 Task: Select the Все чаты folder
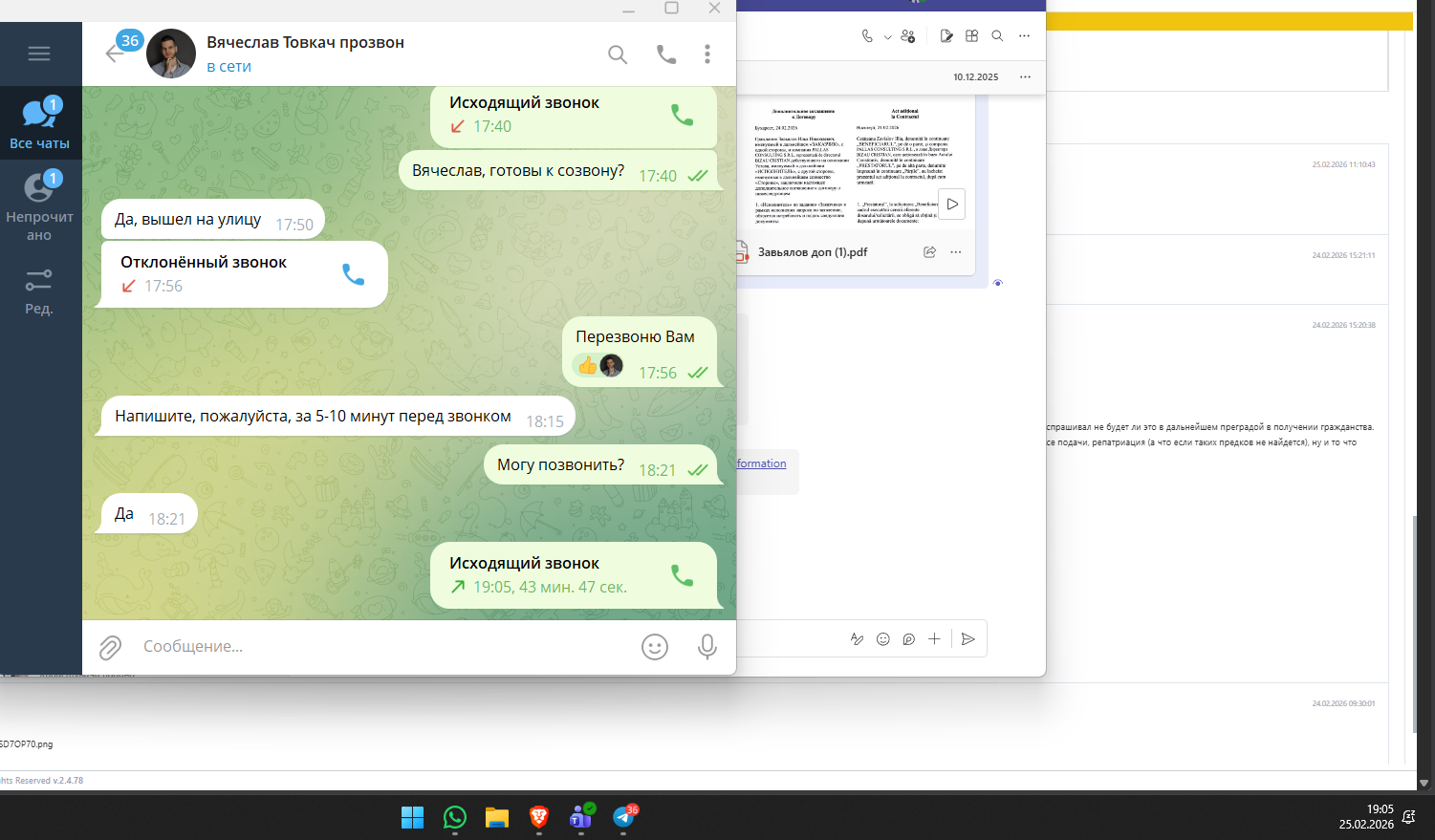[x=39, y=123]
